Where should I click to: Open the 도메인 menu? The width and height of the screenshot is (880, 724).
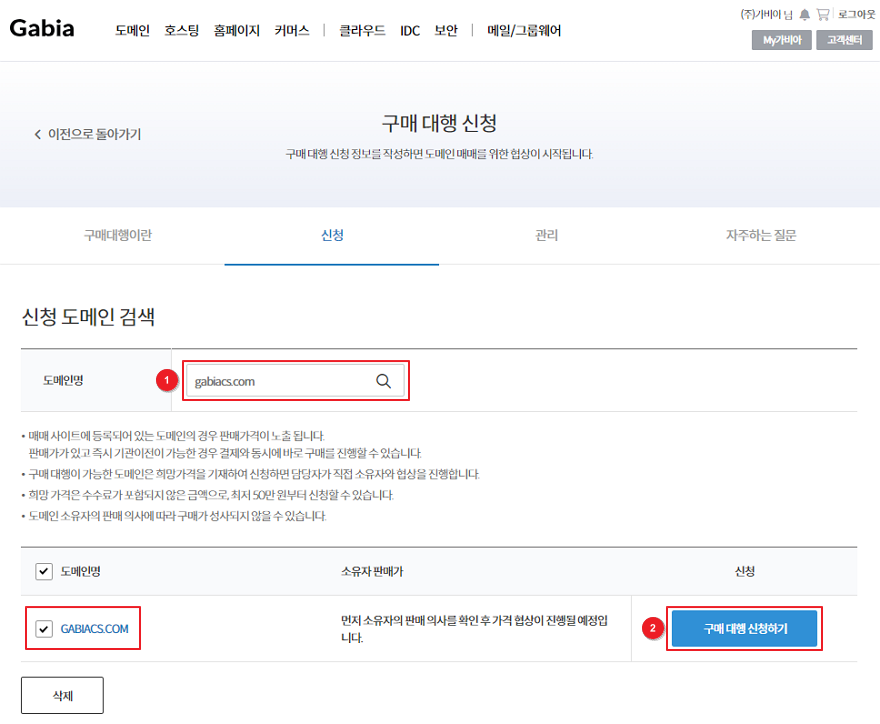tap(132, 31)
